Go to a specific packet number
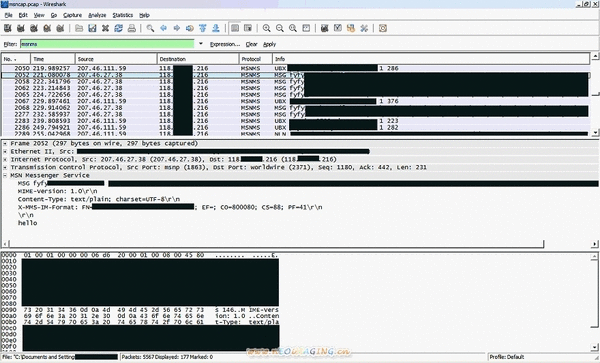Screen dimensions: 600x363 190,28
